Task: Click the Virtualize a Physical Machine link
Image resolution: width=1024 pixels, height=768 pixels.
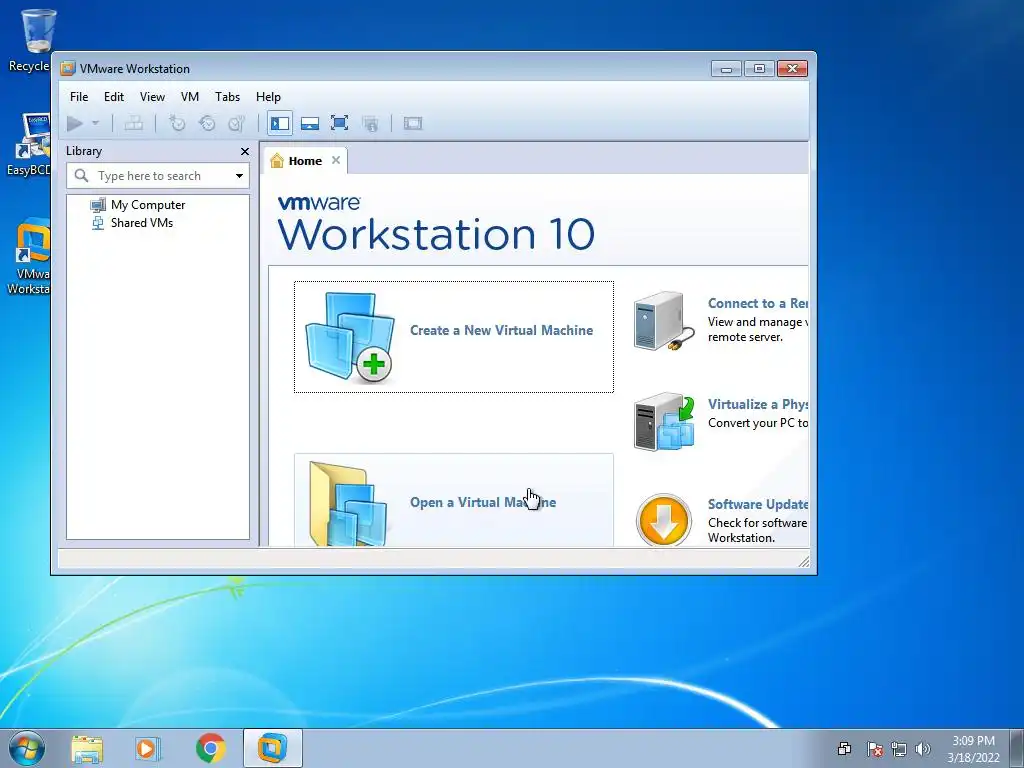Action: click(758, 404)
